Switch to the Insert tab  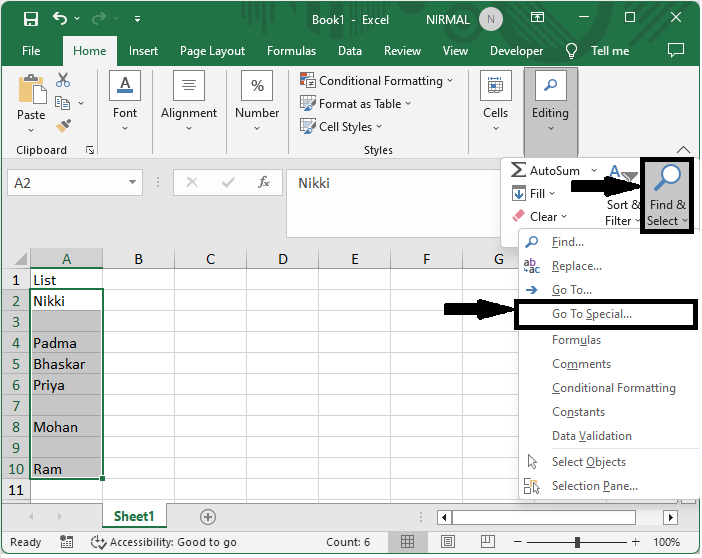(x=143, y=51)
